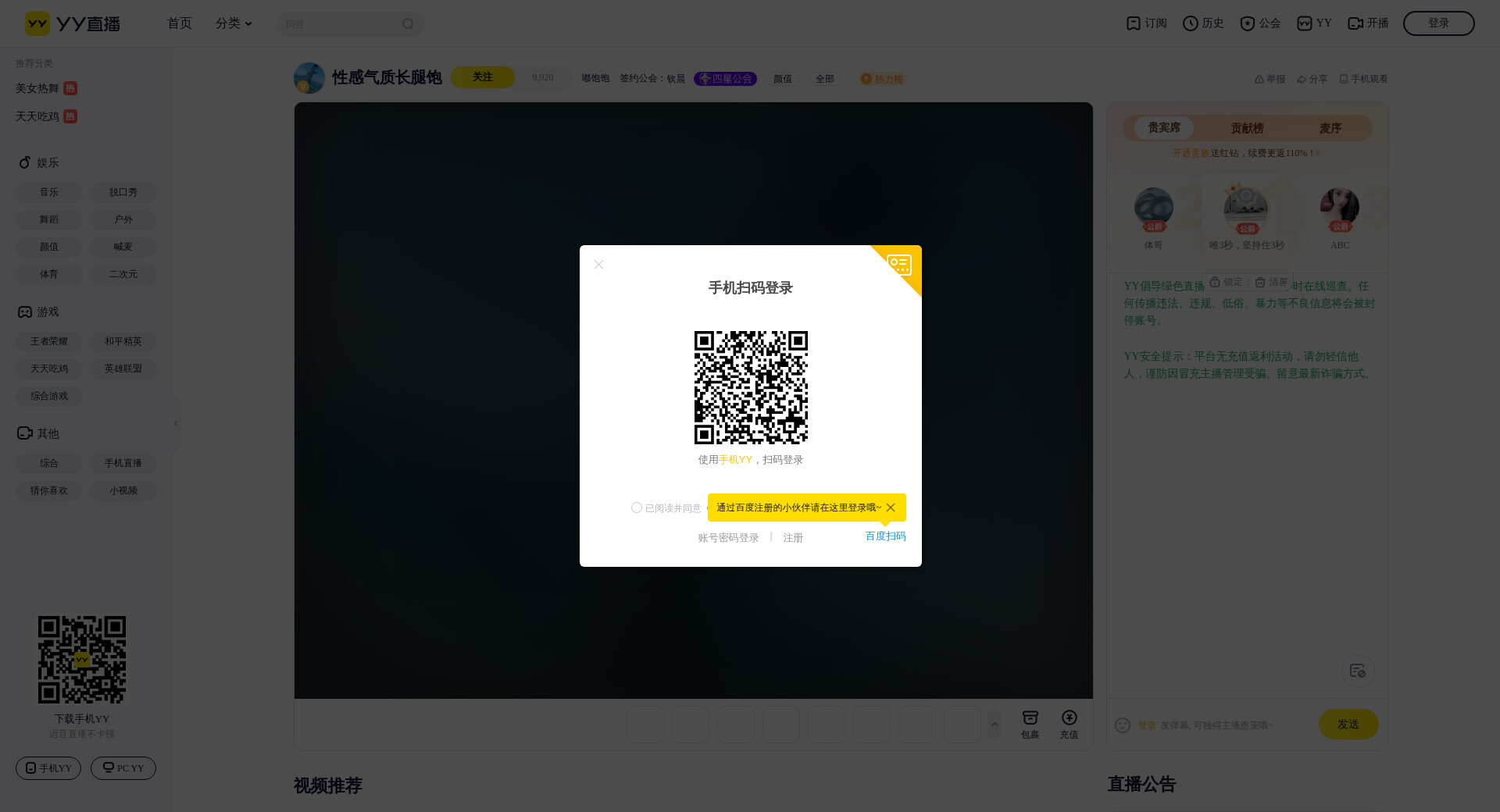Switch to account login via corner icon
The width and height of the screenshot is (1500, 812).
[900, 265]
